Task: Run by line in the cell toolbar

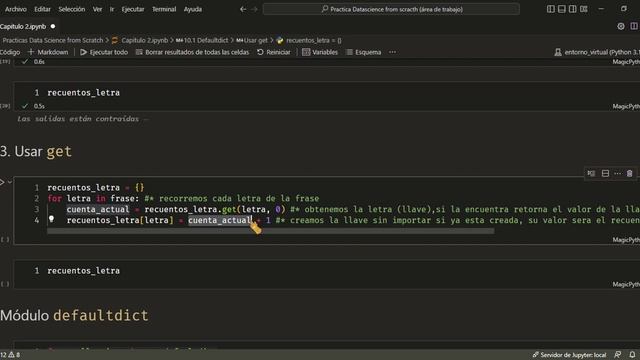Action: [591, 173]
